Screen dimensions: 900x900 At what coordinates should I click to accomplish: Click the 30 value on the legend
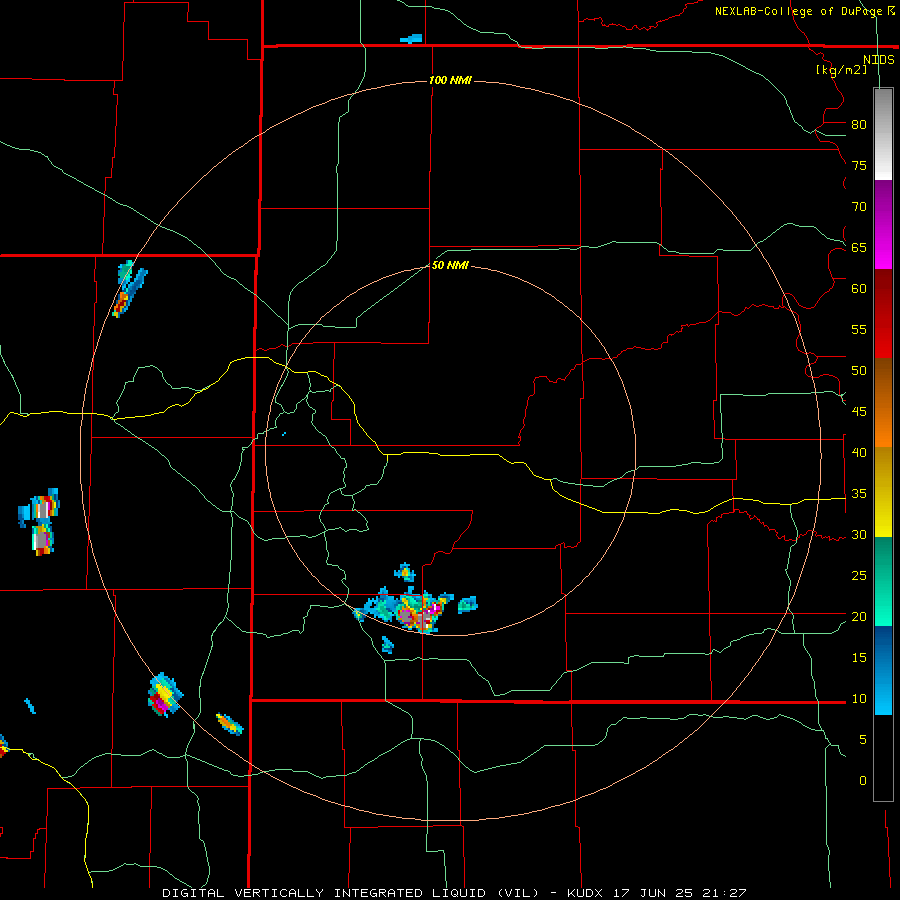(x=859, y=534)
